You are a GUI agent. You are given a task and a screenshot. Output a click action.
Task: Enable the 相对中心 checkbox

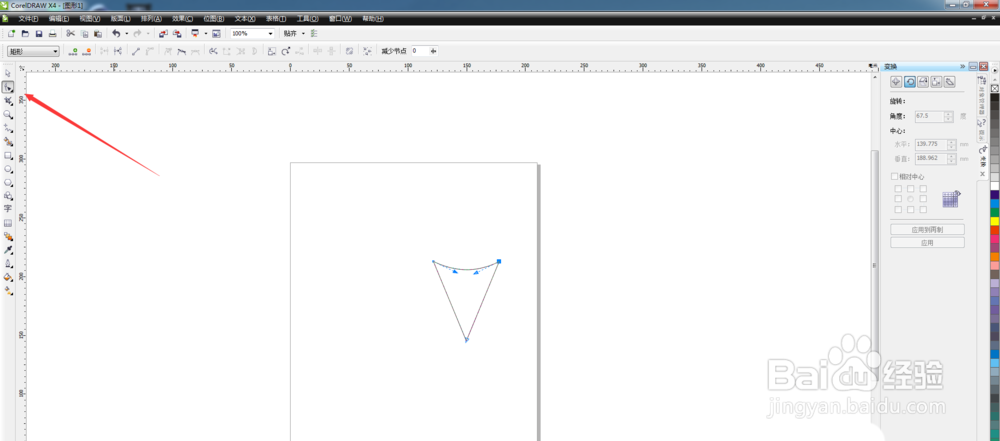(894, 176)
